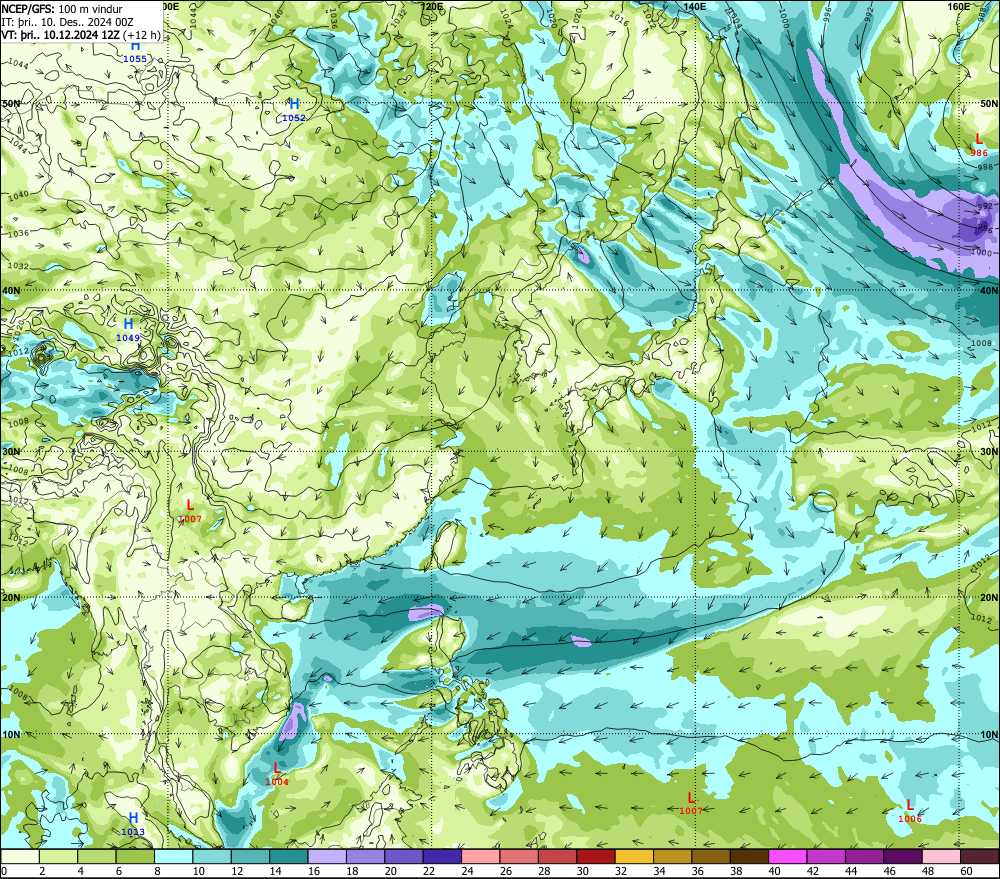Click the 50N latitude label on right edge
This screenshot has height=879, width=1000.
(989, 103)
